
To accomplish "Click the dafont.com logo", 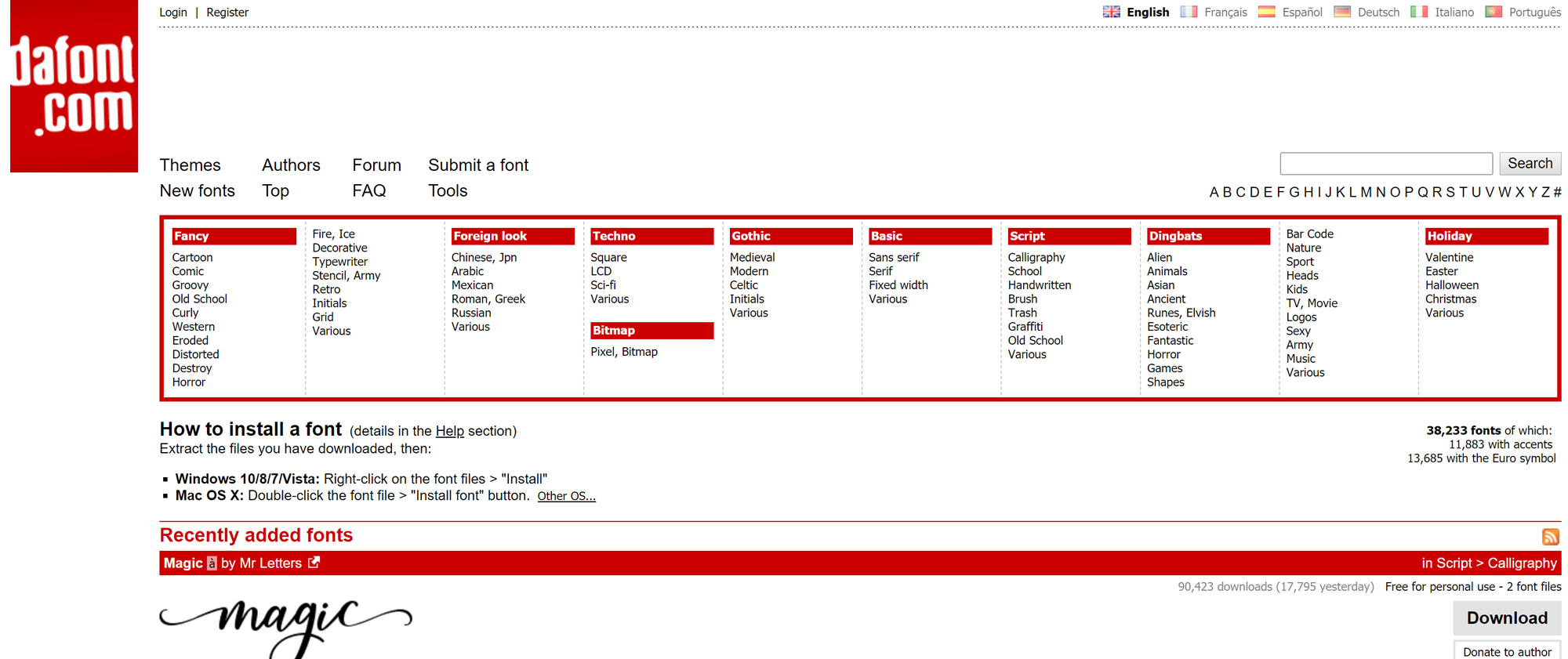I will click(74, 86).
